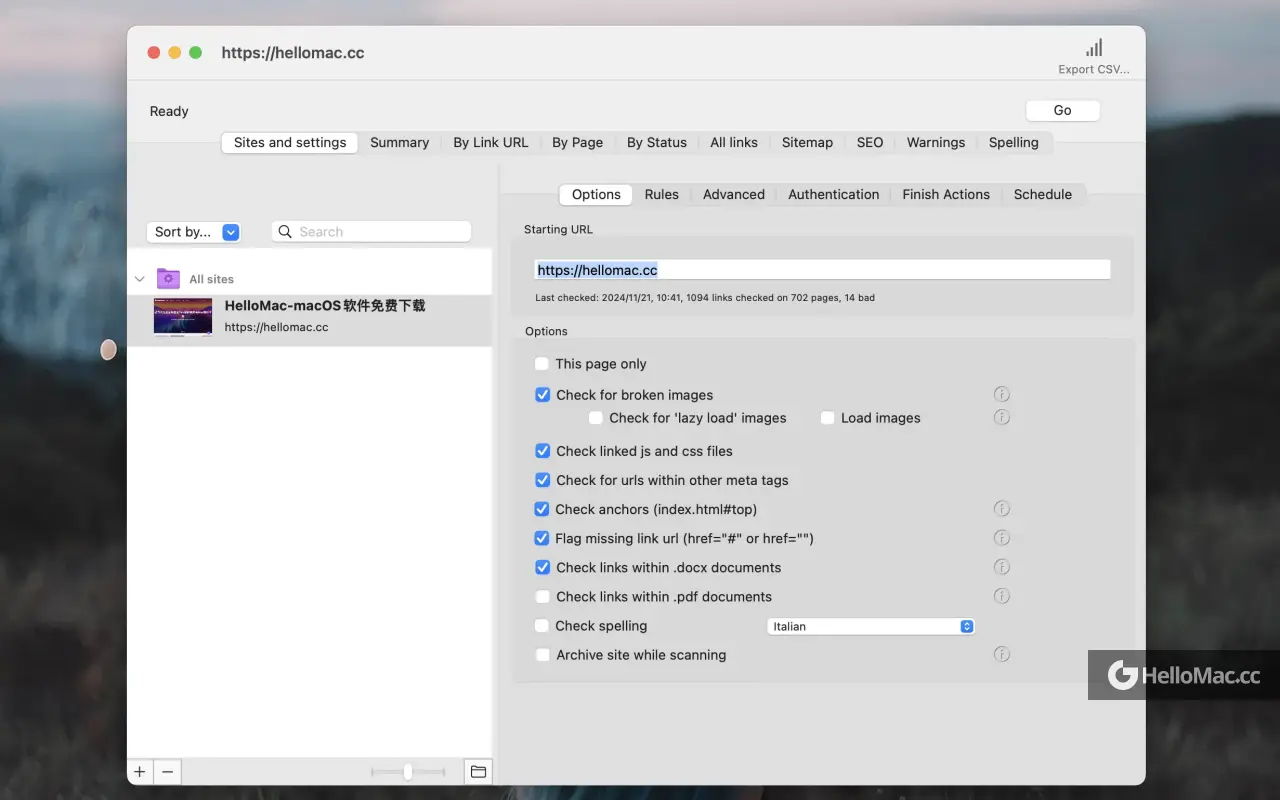Adjust the thumbnail size slider

coord(408,772)
